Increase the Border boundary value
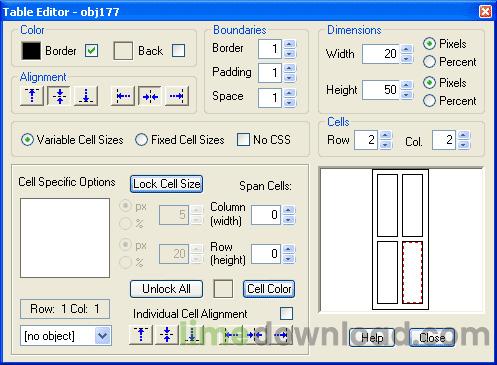Screen dimensions: 497x365 (x=290, y=44)
